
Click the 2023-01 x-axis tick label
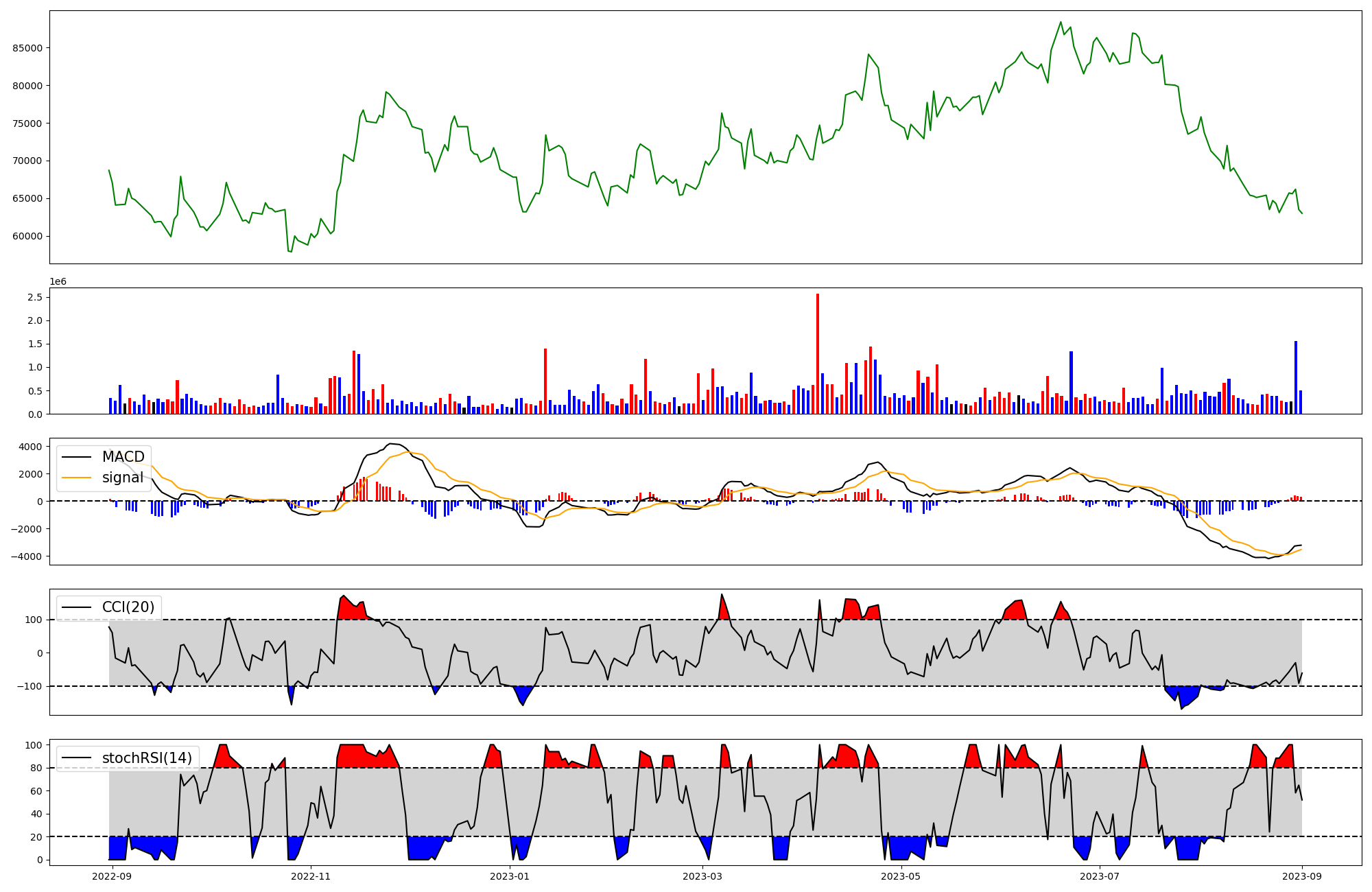click(510, 876)
